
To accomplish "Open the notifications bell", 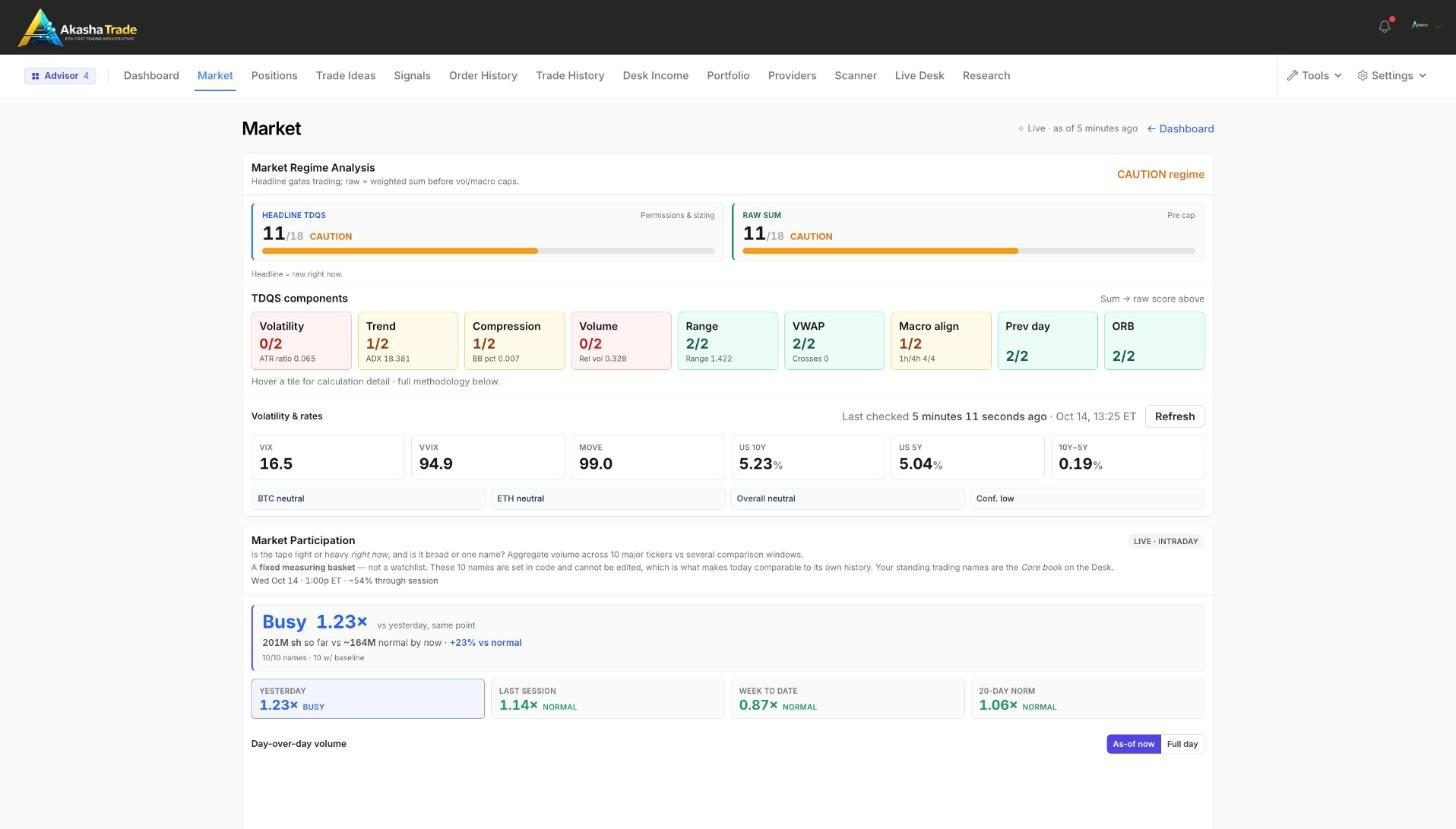I will point(1385,26).
